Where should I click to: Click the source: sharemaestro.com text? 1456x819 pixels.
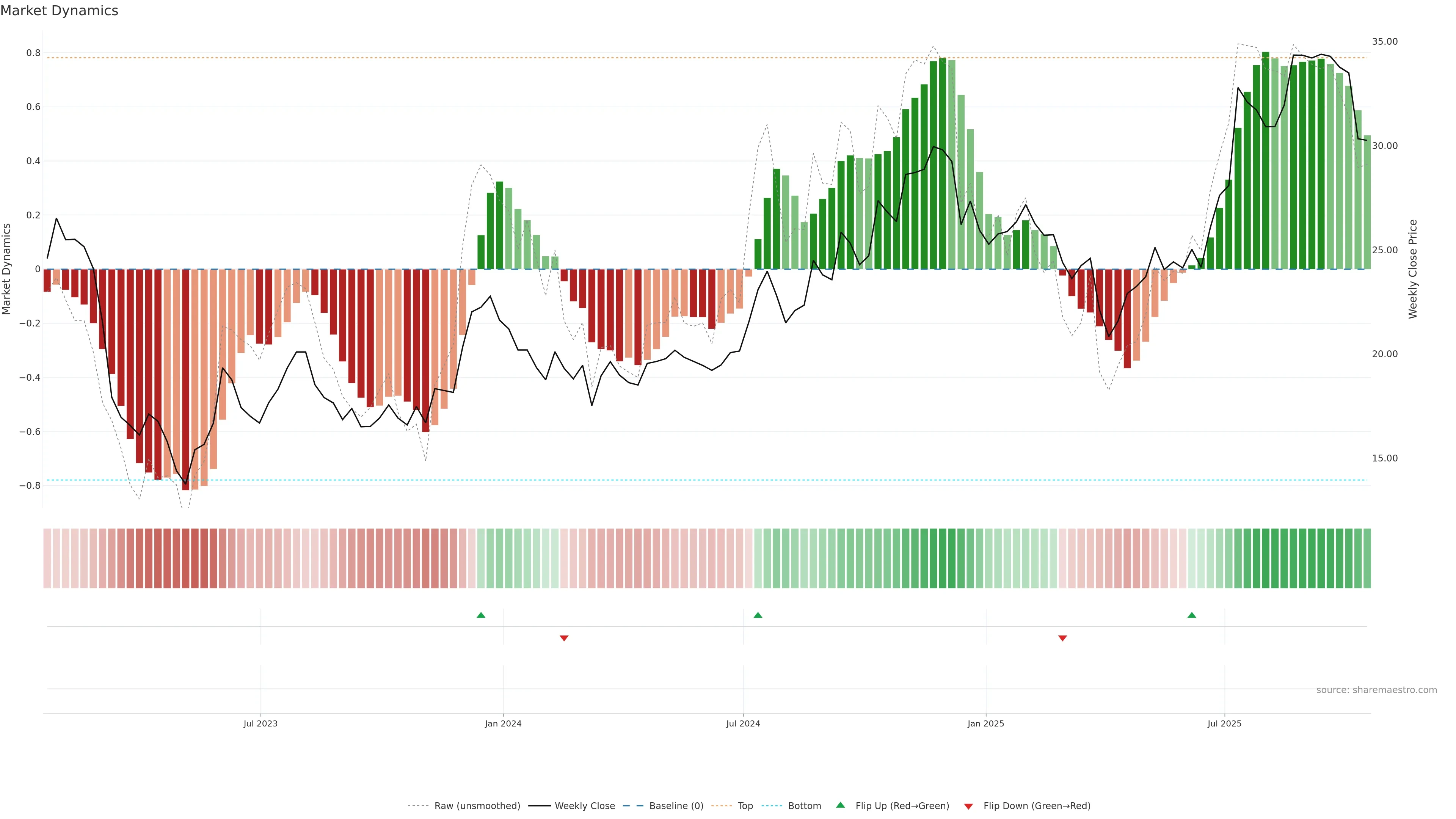(1376, 690)
